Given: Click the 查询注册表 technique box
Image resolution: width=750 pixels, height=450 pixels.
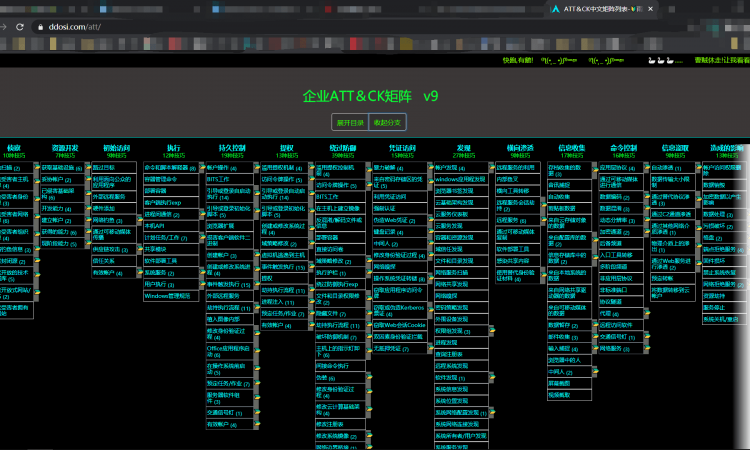Looking at the screenshot, I should pyautogui.click(x=461, y=354).
